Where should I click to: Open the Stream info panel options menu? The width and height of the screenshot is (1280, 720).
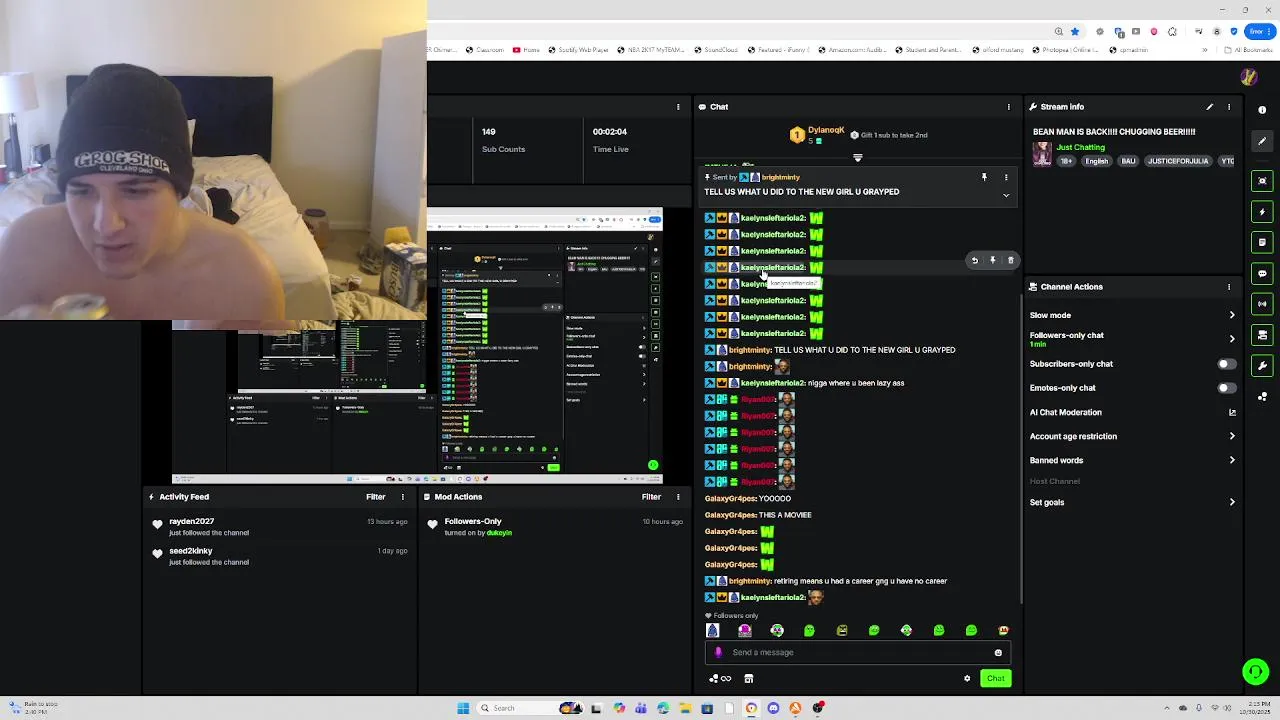[x=1229, y=106]
